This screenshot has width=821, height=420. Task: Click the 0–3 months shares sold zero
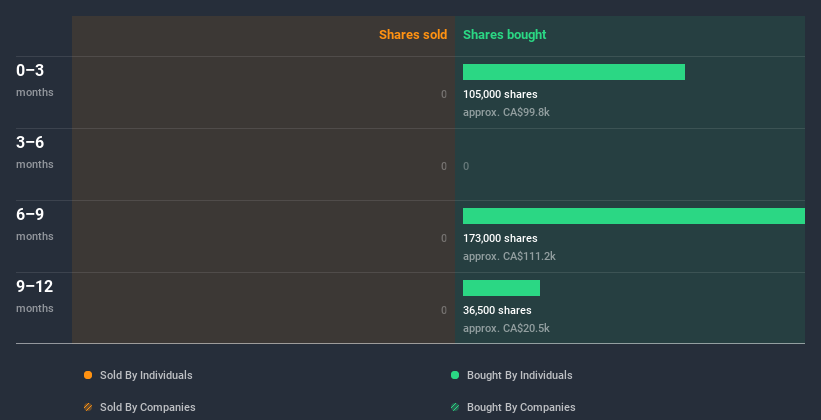[444, 94]
